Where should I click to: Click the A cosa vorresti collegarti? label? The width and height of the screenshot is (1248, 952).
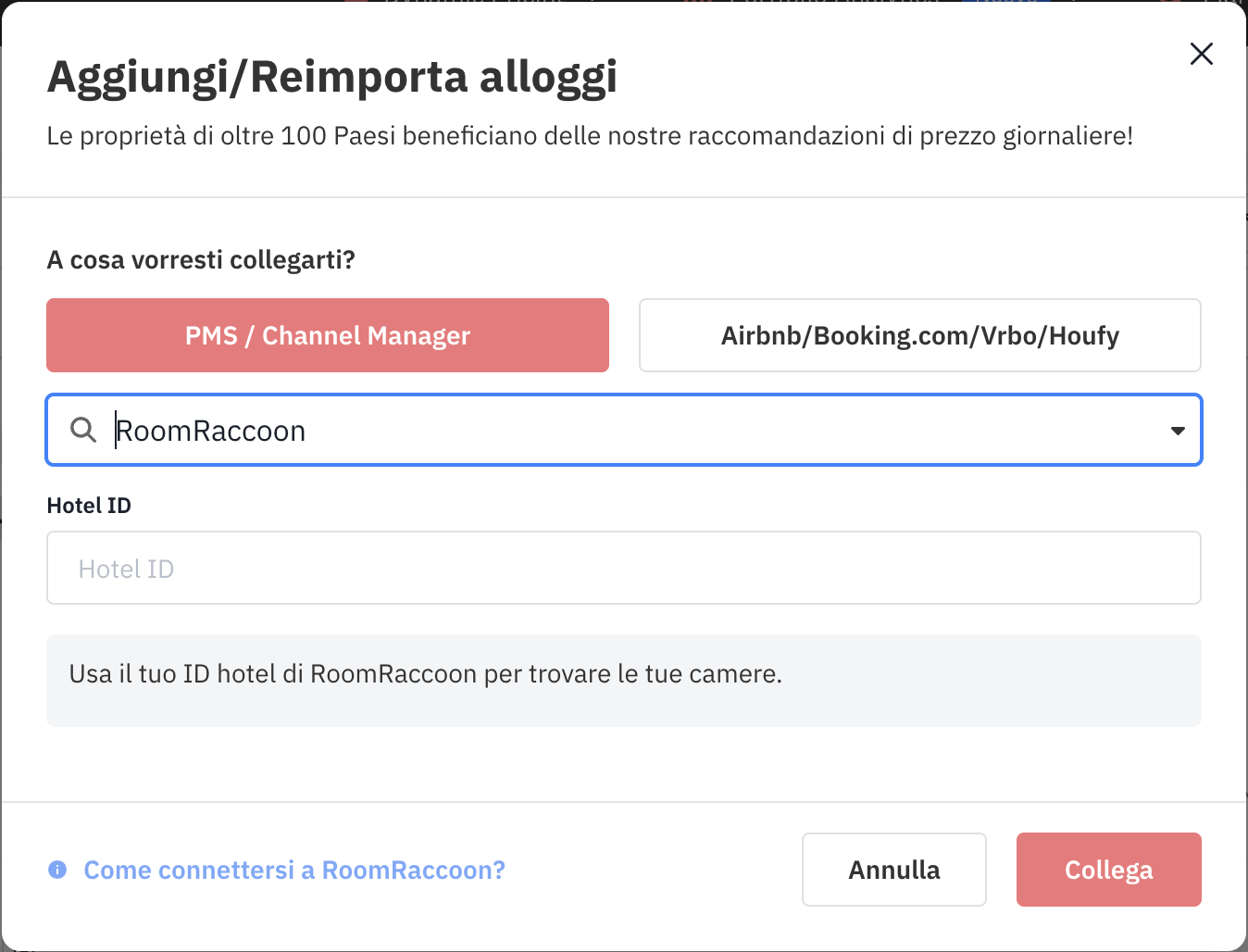[x=201, y=259]
